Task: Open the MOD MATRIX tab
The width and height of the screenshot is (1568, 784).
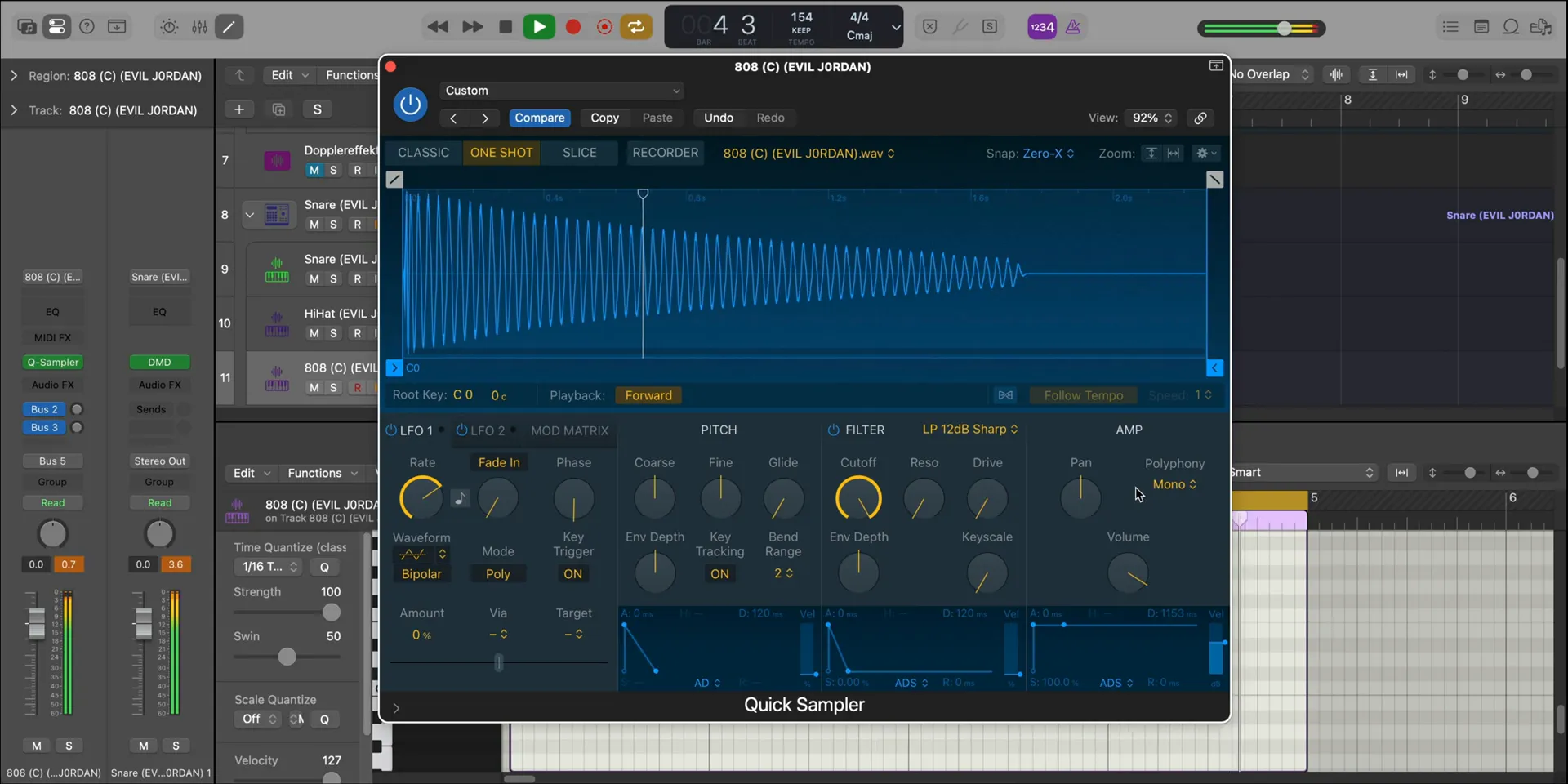Action: click(x=570, y=430)
